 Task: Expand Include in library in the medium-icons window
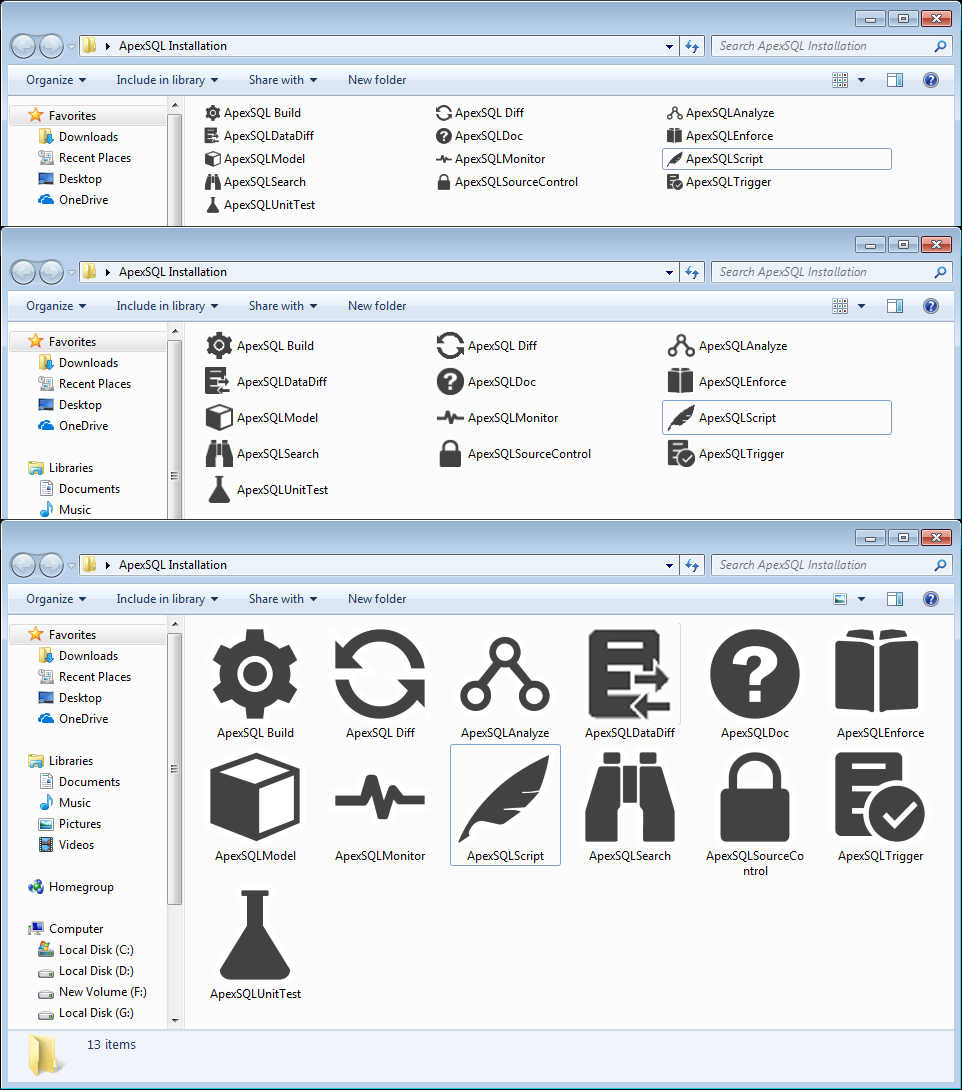tap(168, 306)
